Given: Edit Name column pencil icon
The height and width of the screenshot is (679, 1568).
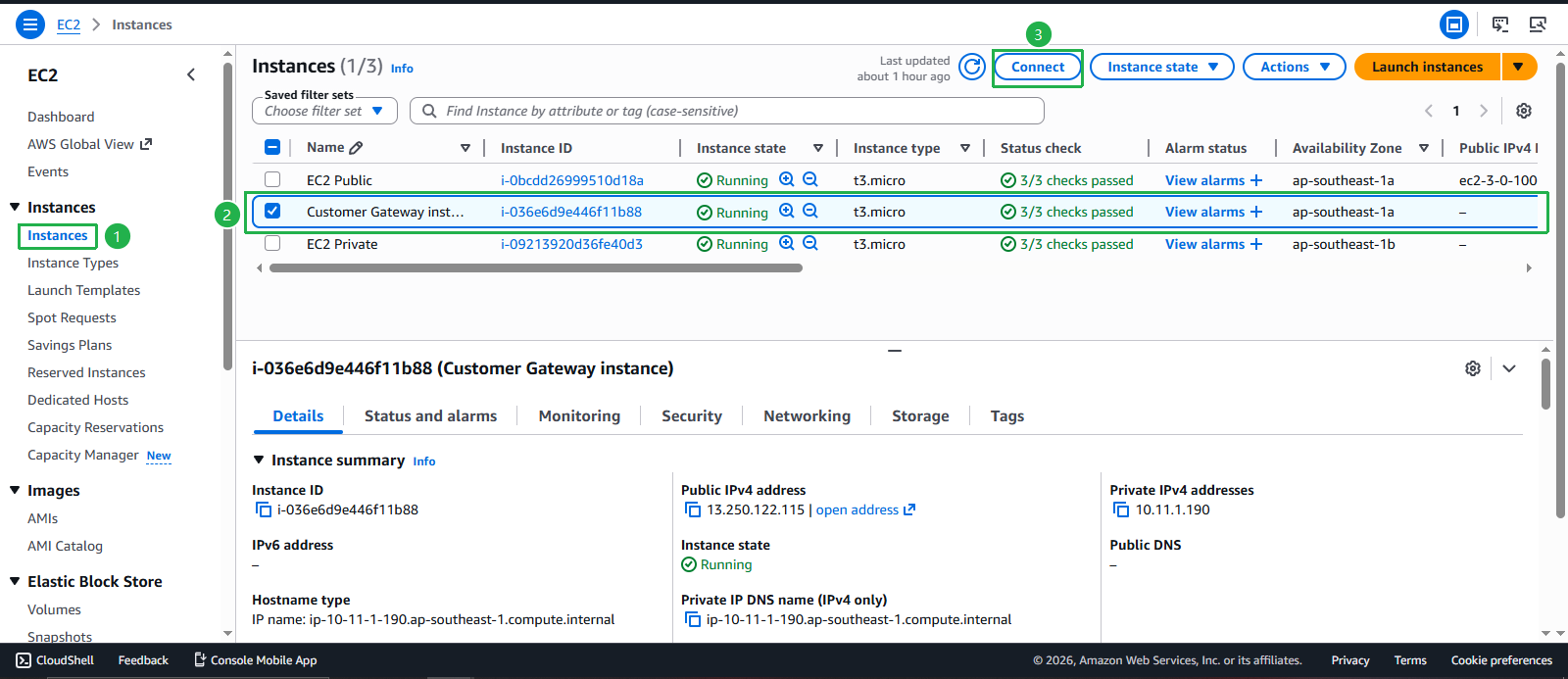Looking at the screenshot, I should (356, 148).
